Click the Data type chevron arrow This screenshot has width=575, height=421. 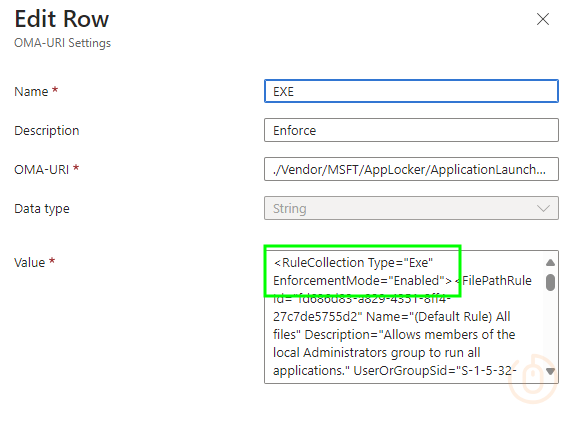point(543,208)
